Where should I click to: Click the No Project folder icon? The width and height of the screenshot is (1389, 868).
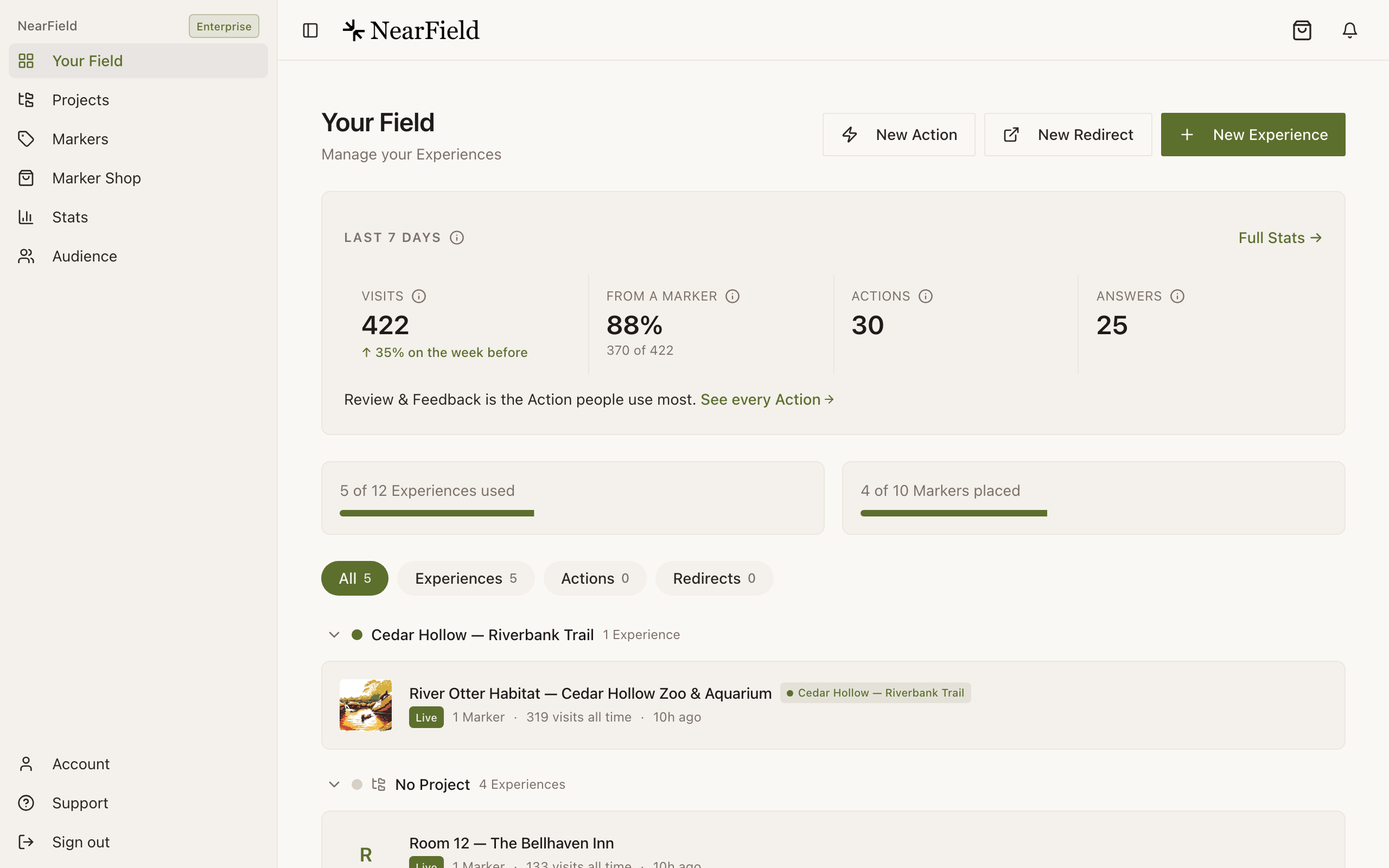pyautogui.click(x=378, y=784)
